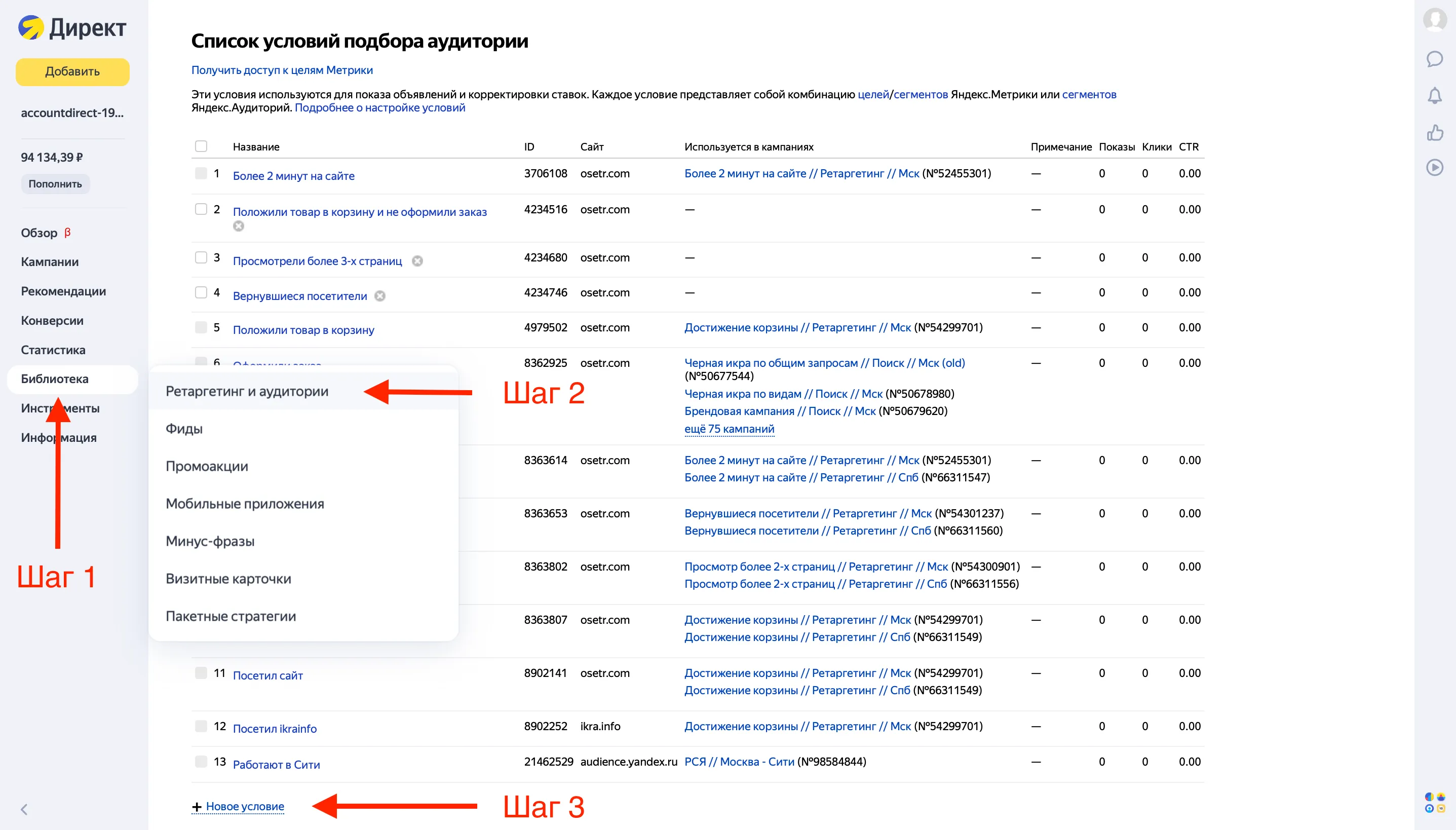The width and height of the screenshot is (1456, 830).
Task: Collapse the left sidebar with the arrow
Action: (x=24, y=810)
